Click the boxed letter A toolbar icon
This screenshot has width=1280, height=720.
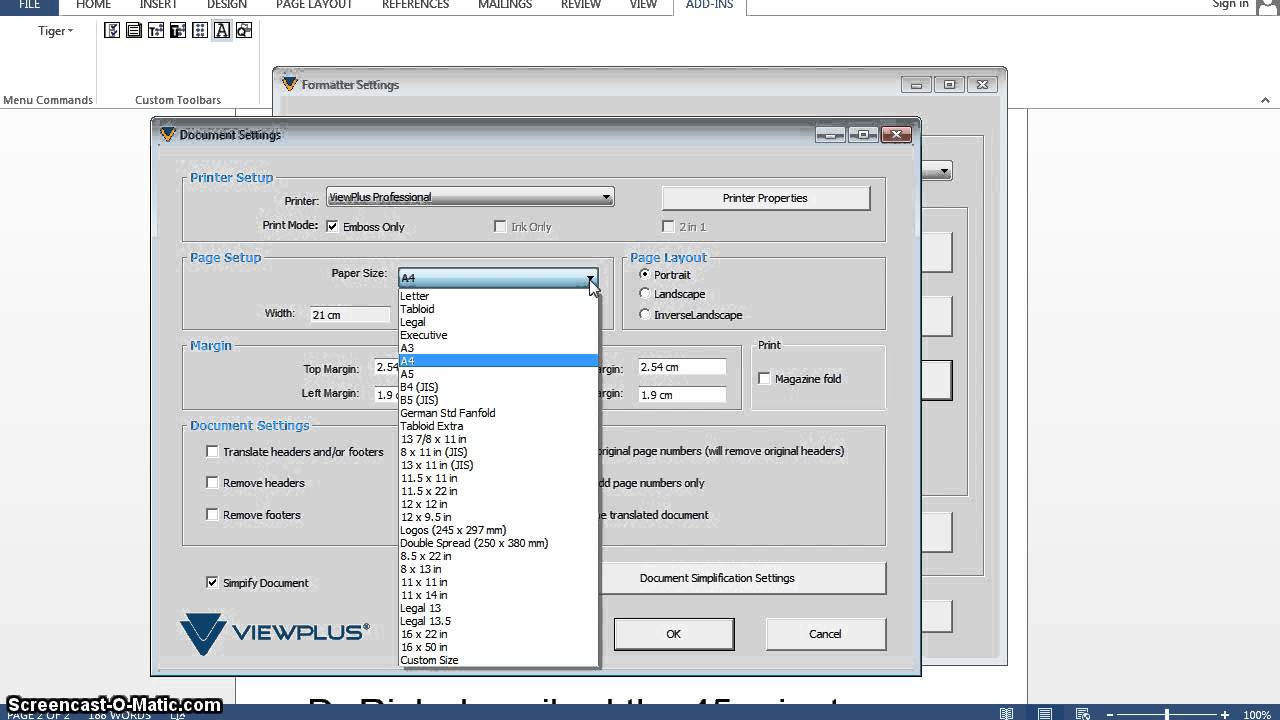[x=222, y=31]
